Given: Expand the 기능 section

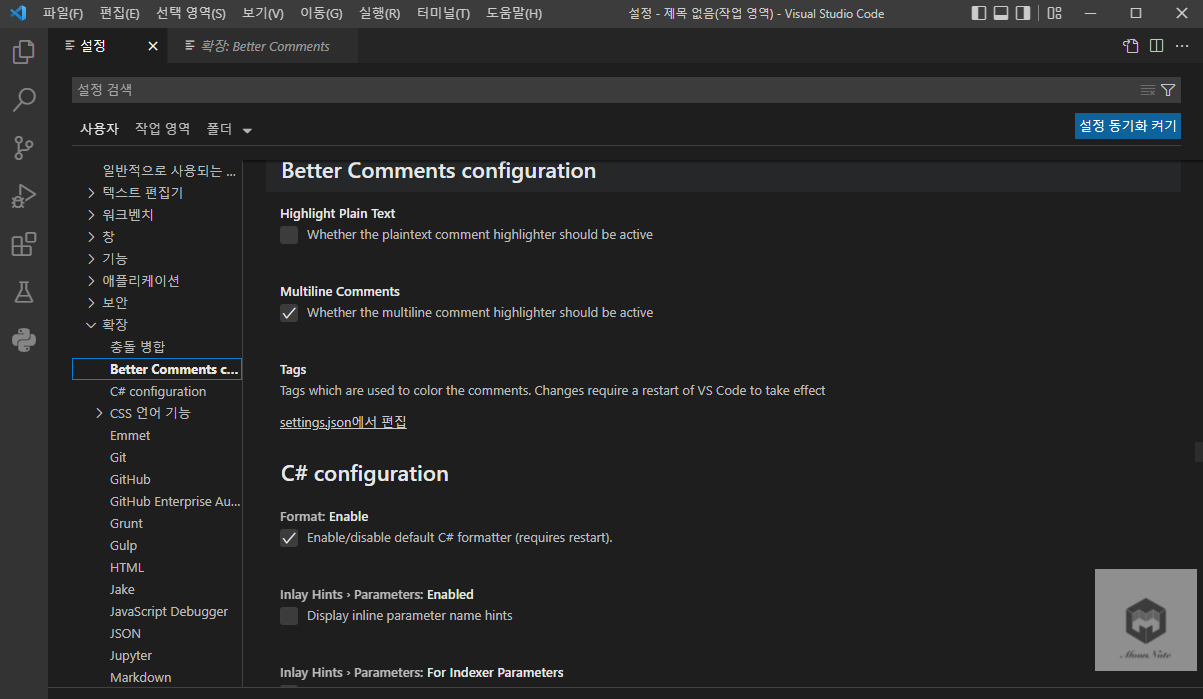Looking at the screenshot, I should point(91,259).
